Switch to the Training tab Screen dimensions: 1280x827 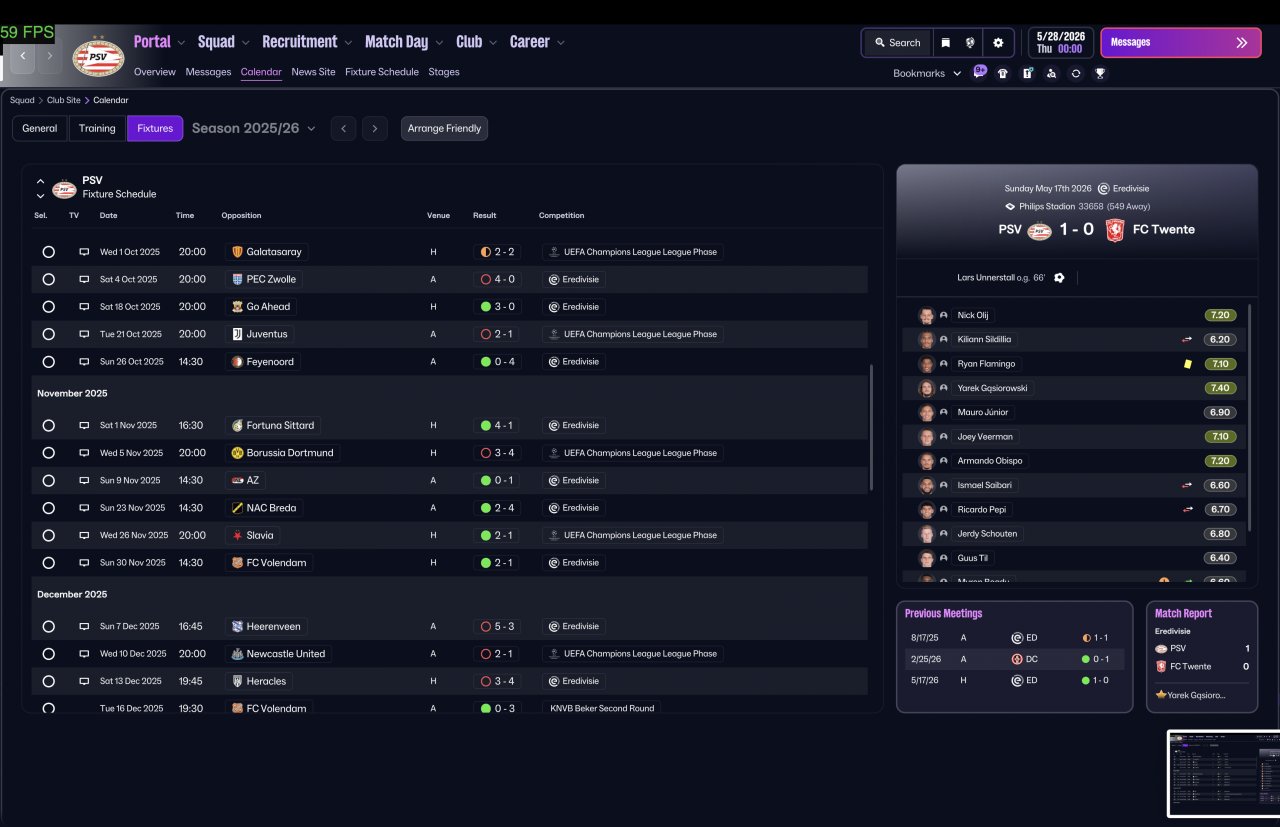pos(97,128)
